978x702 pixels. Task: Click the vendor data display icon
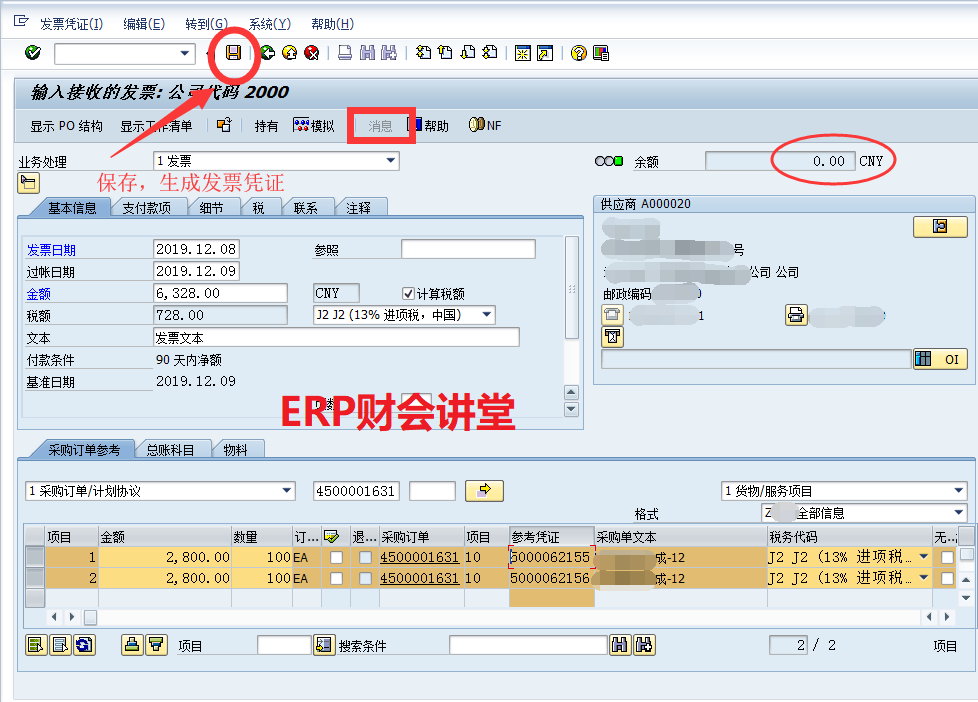[x=939, y=227]
